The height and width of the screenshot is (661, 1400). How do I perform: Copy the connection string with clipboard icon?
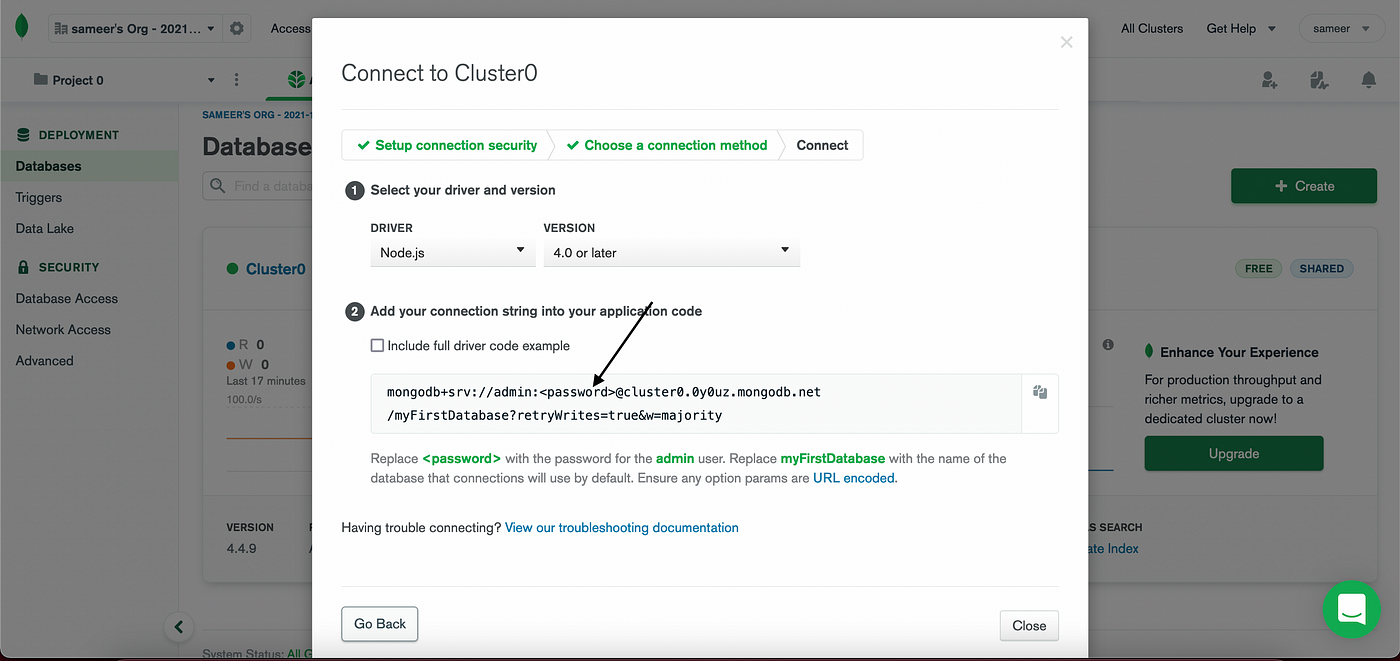point(1040,393)
